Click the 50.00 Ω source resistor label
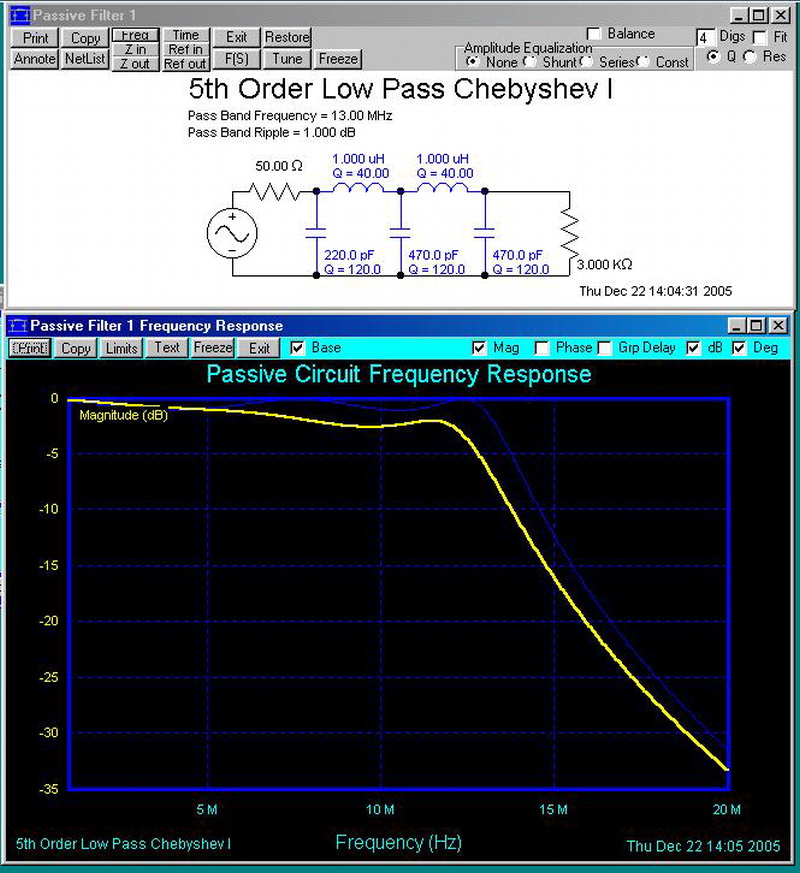This screenshot has width=800, height=873. point(279,166)
